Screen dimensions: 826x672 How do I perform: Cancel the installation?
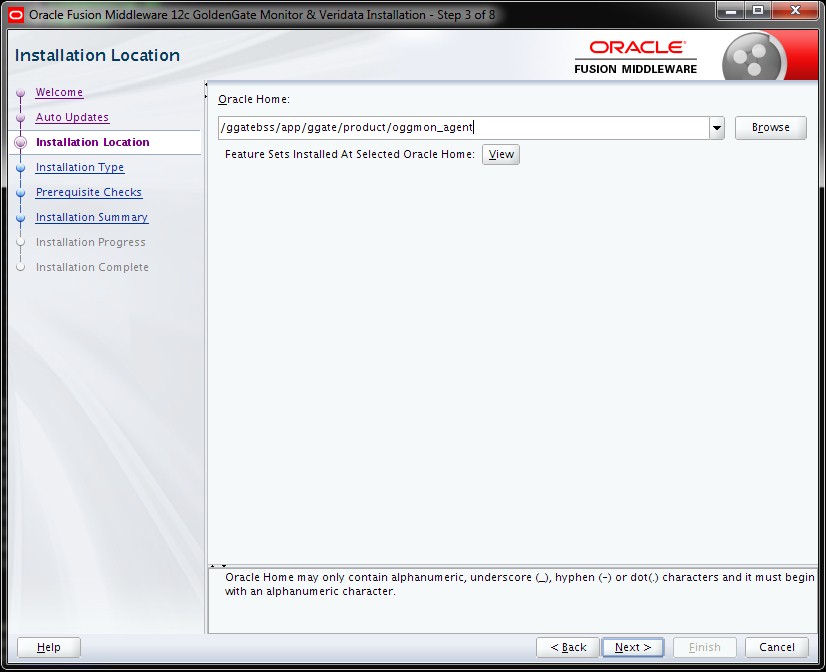776,647
